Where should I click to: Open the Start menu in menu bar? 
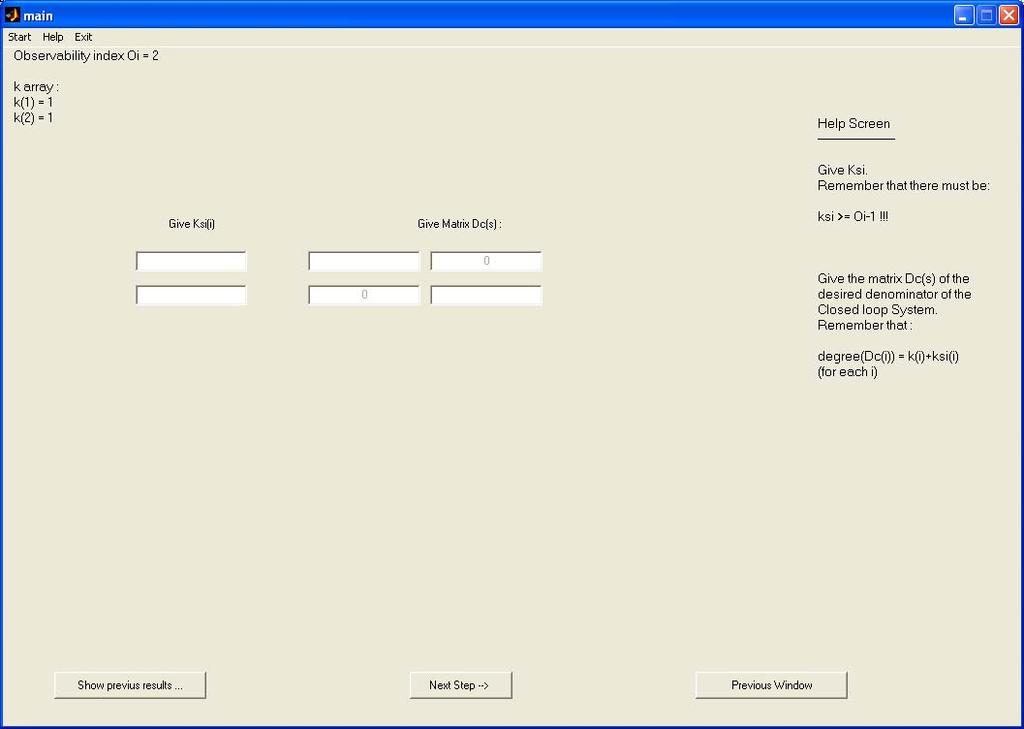(20, 37)
